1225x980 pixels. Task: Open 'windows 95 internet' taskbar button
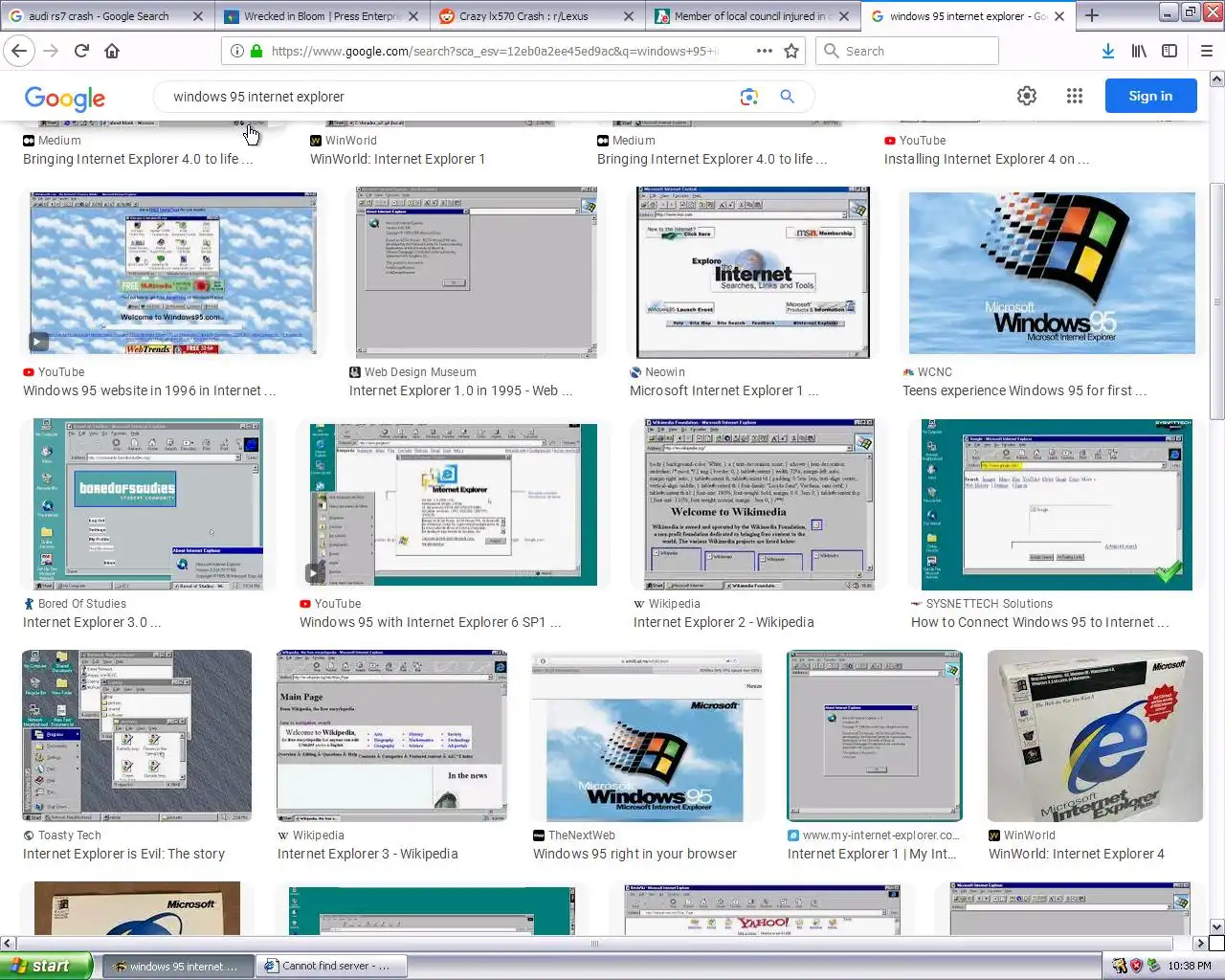[178, 966]
